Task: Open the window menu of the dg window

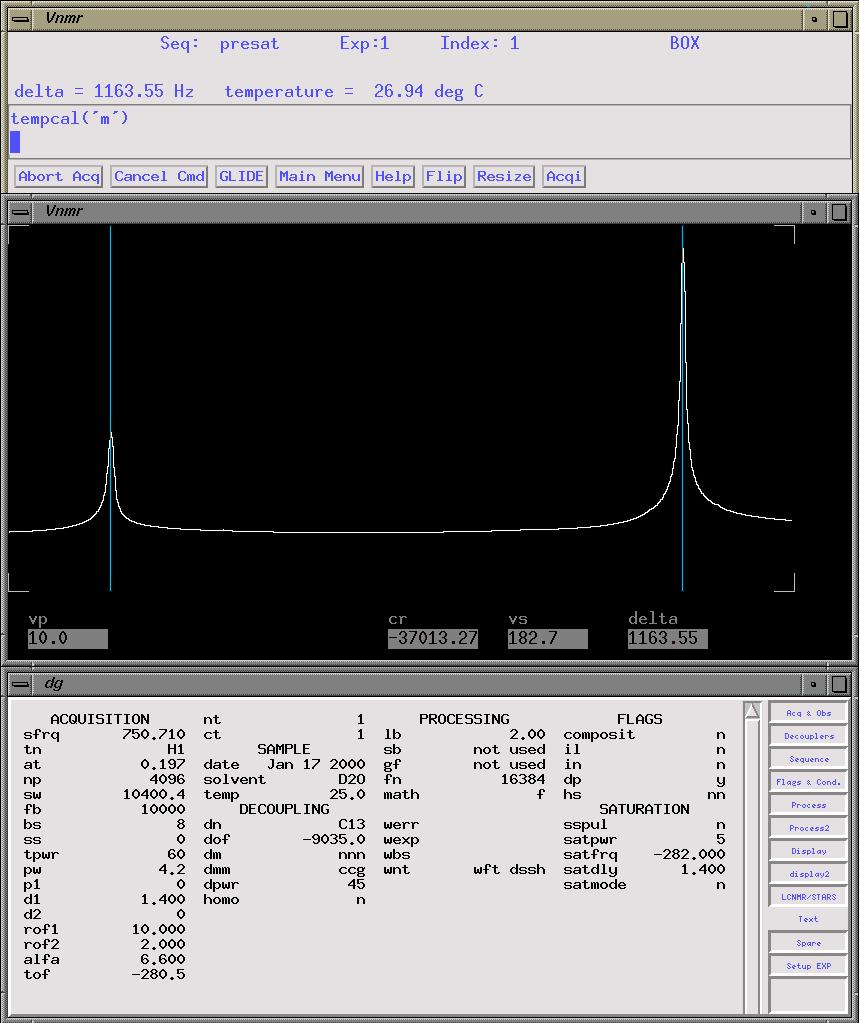Action: point(20,684)
